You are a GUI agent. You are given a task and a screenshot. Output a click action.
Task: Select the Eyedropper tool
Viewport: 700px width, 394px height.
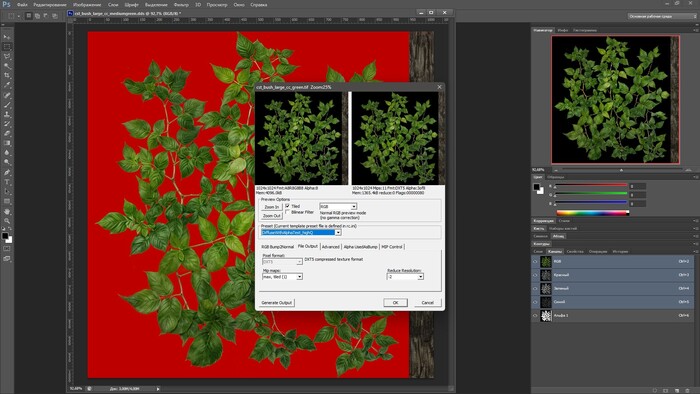(7, 85)
